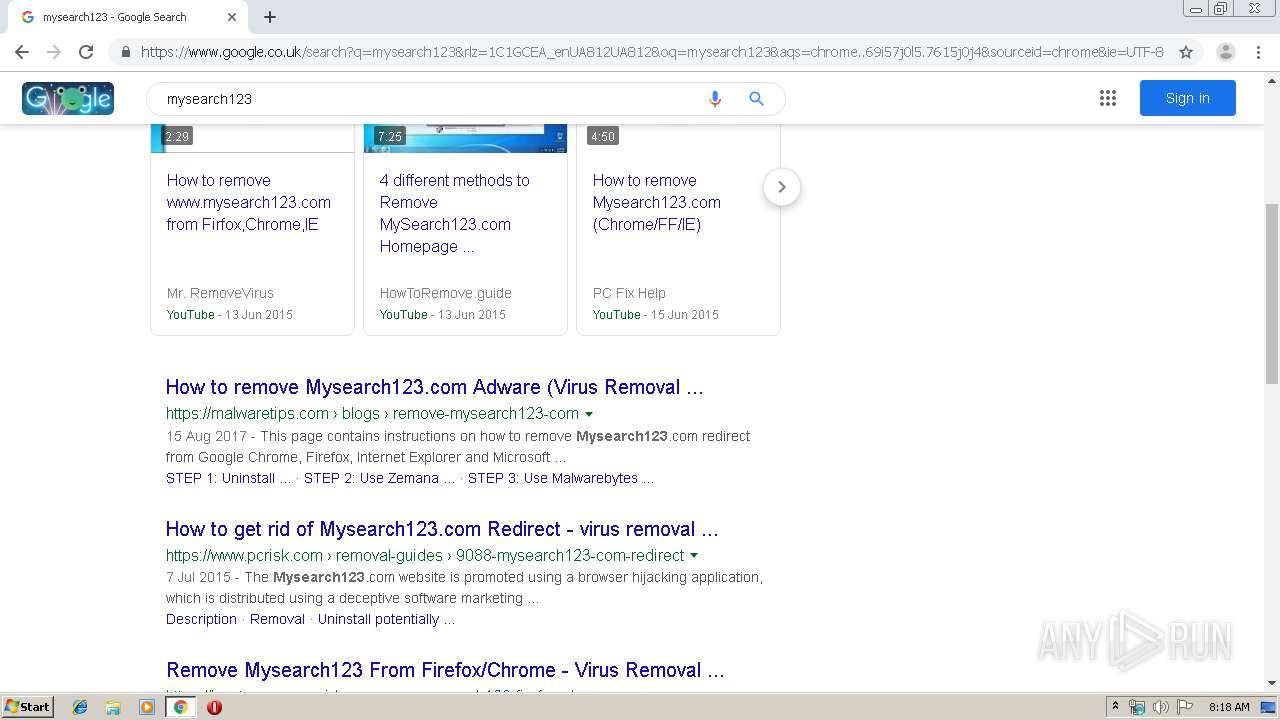Jump to 'STEP 1: Uninstall' sitelink
Image resolution: width=1280 pixels, height=720 pixels.
pos(229,478)
